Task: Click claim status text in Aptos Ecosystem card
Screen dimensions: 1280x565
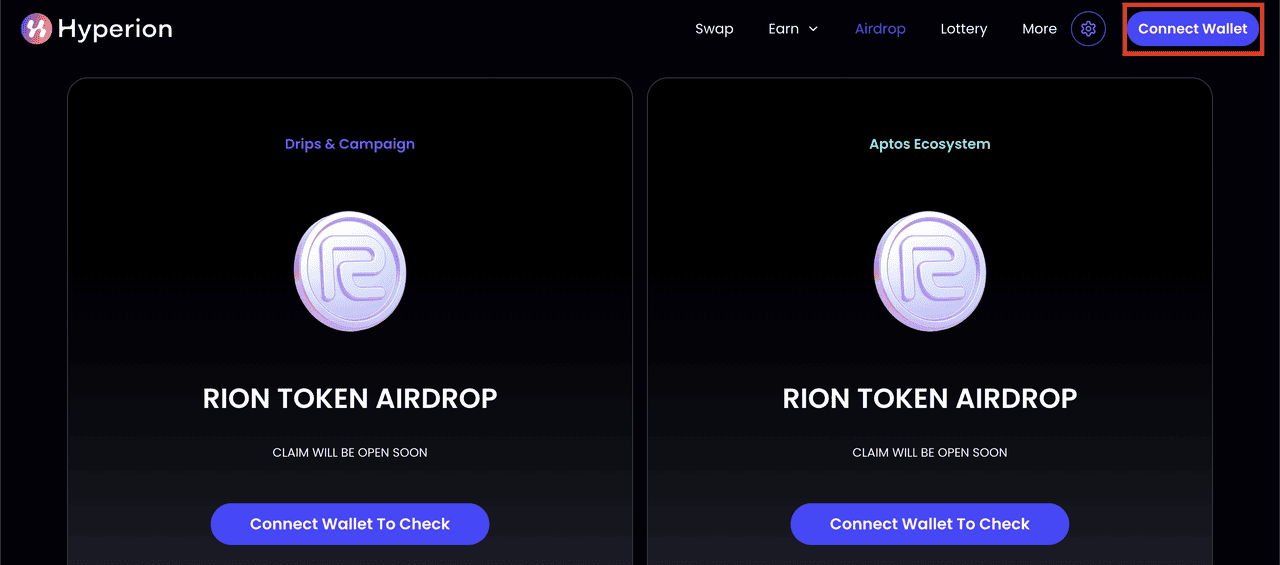Action: (x=930, y=453)
